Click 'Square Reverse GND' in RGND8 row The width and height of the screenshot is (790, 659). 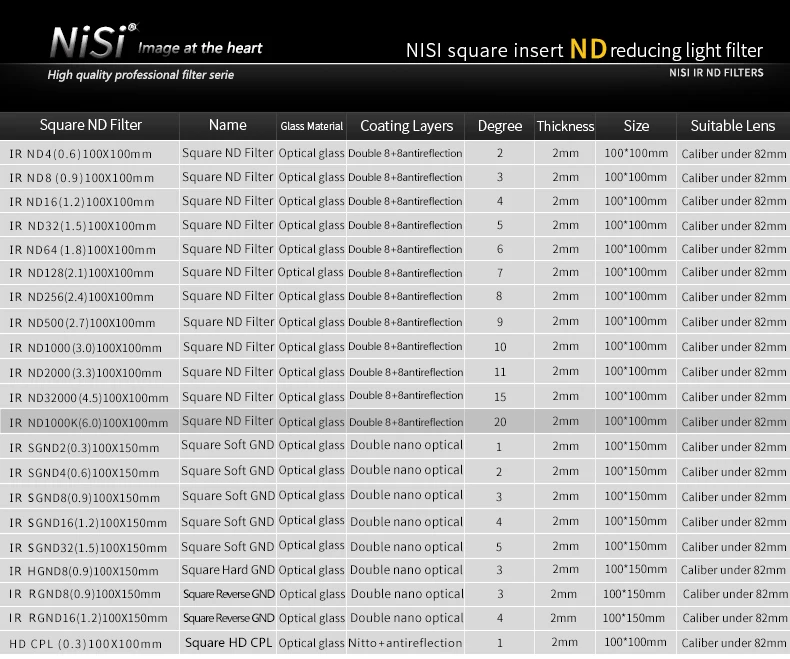pyautogui.click(x=229, y=594)
